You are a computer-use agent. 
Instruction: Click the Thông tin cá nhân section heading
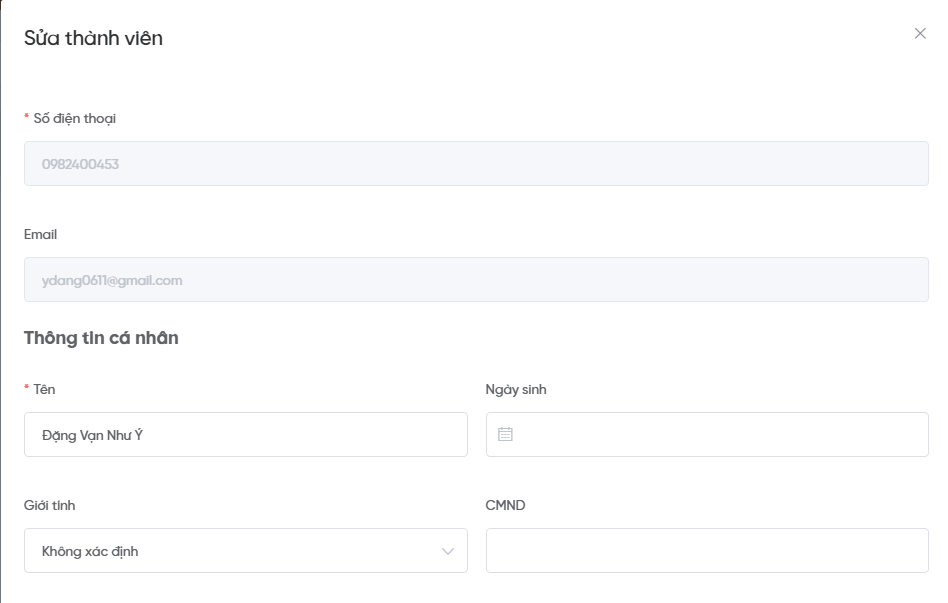[x=101, y=338]
